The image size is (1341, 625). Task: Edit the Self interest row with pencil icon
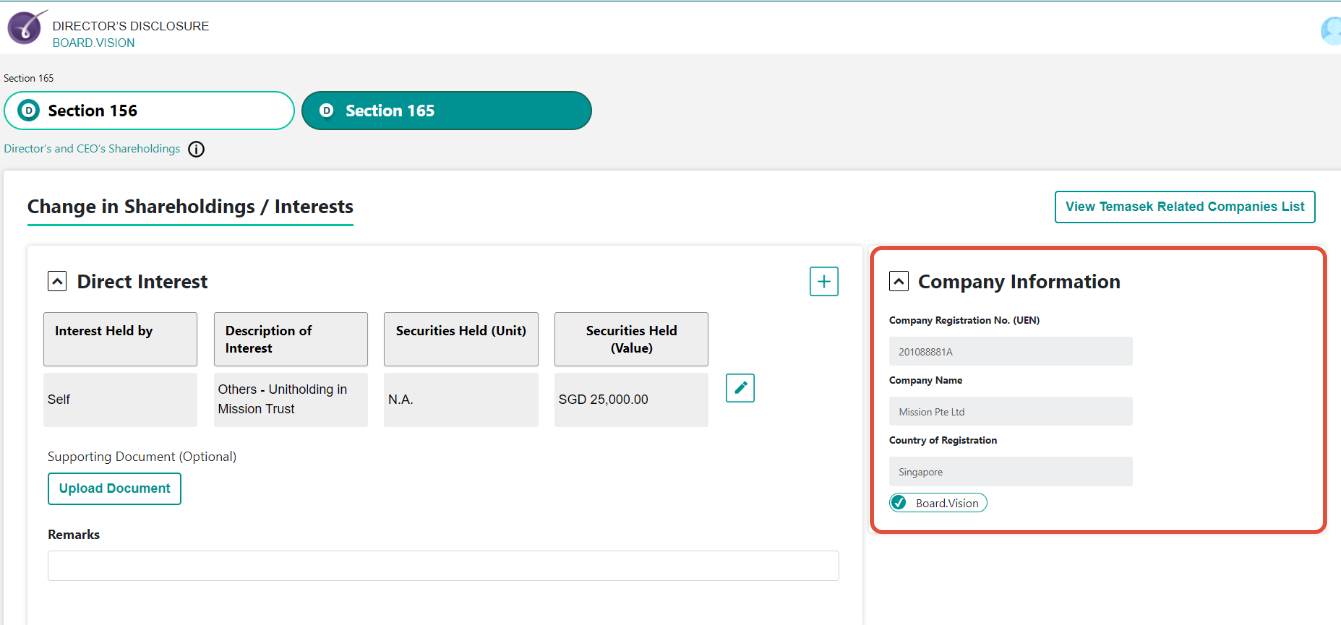coord(740,388)
